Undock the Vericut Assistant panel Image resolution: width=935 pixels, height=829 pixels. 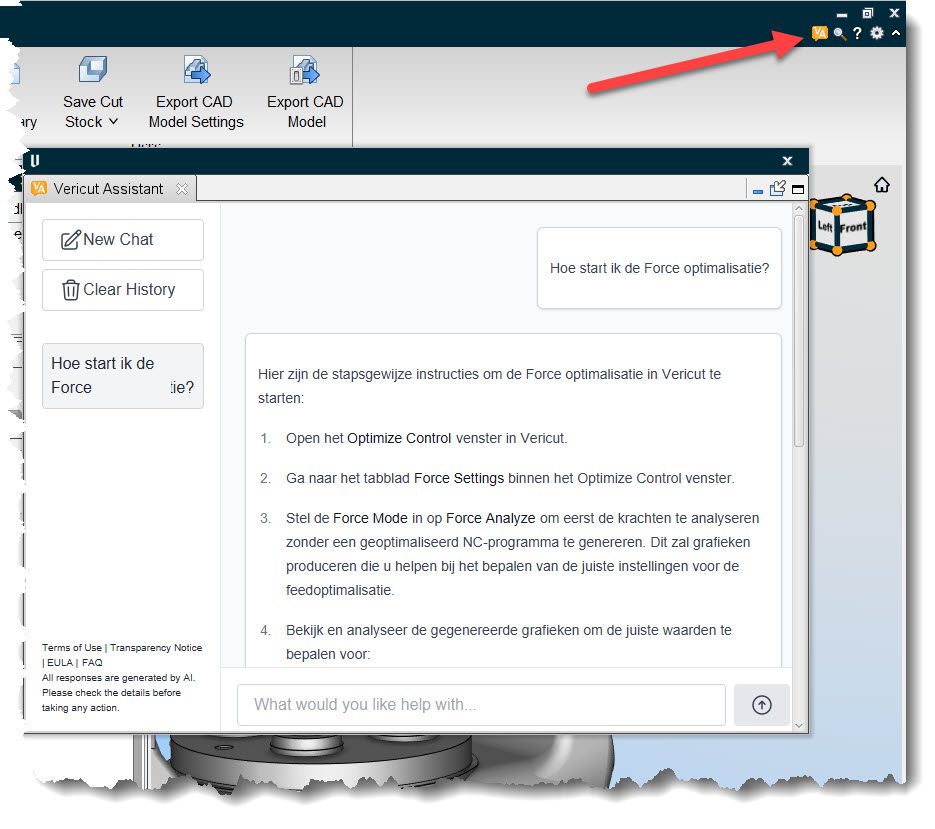point(778,188)
